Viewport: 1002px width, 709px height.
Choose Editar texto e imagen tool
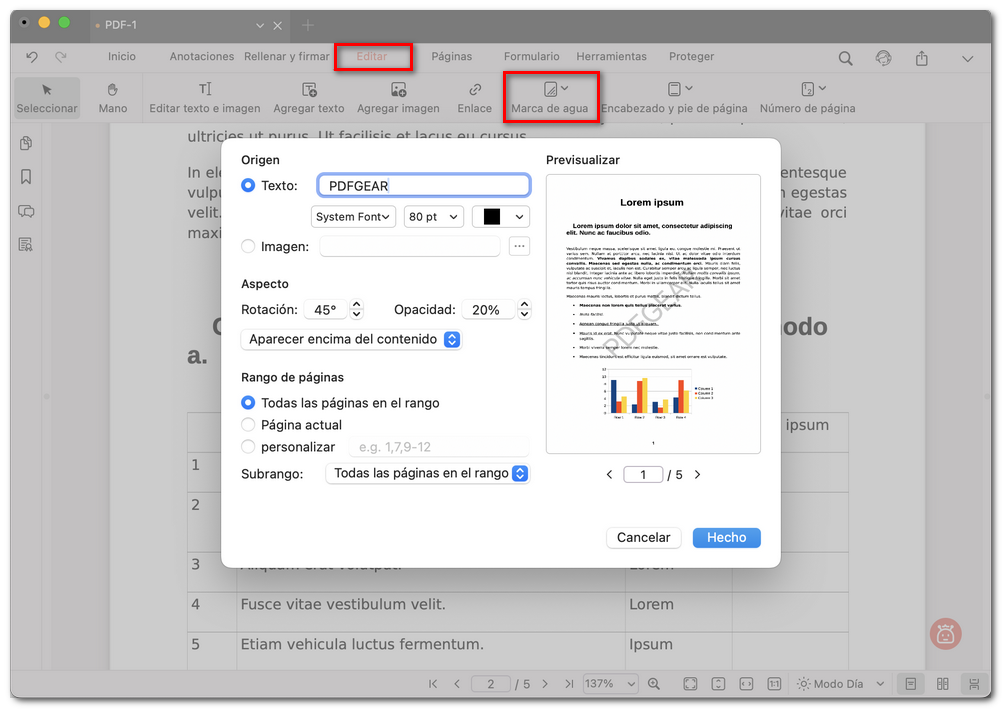coord(204,98)
